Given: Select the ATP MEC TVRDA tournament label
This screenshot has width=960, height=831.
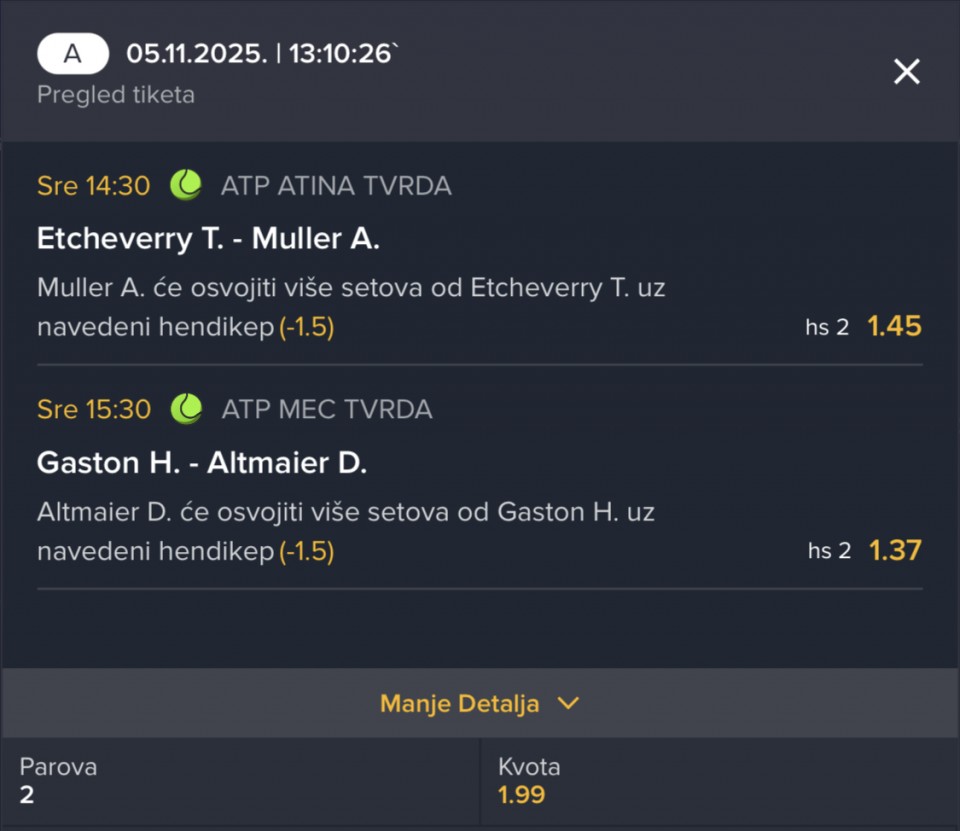Looking at the screenshot, I should click(327, 409).
